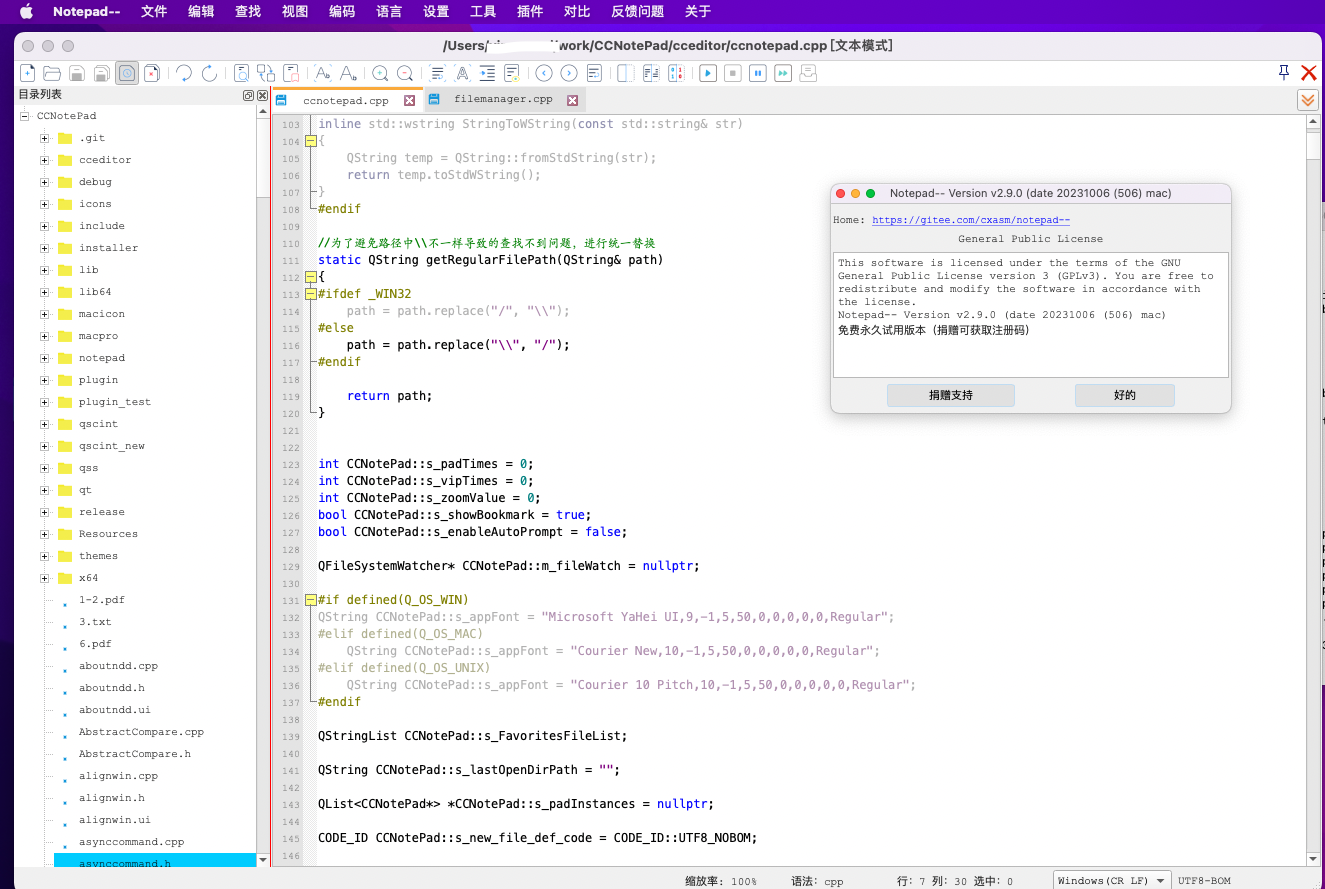Screen dimensions: 1325x889
Task: Expand the installer folder node
Action: pos(45,248)
